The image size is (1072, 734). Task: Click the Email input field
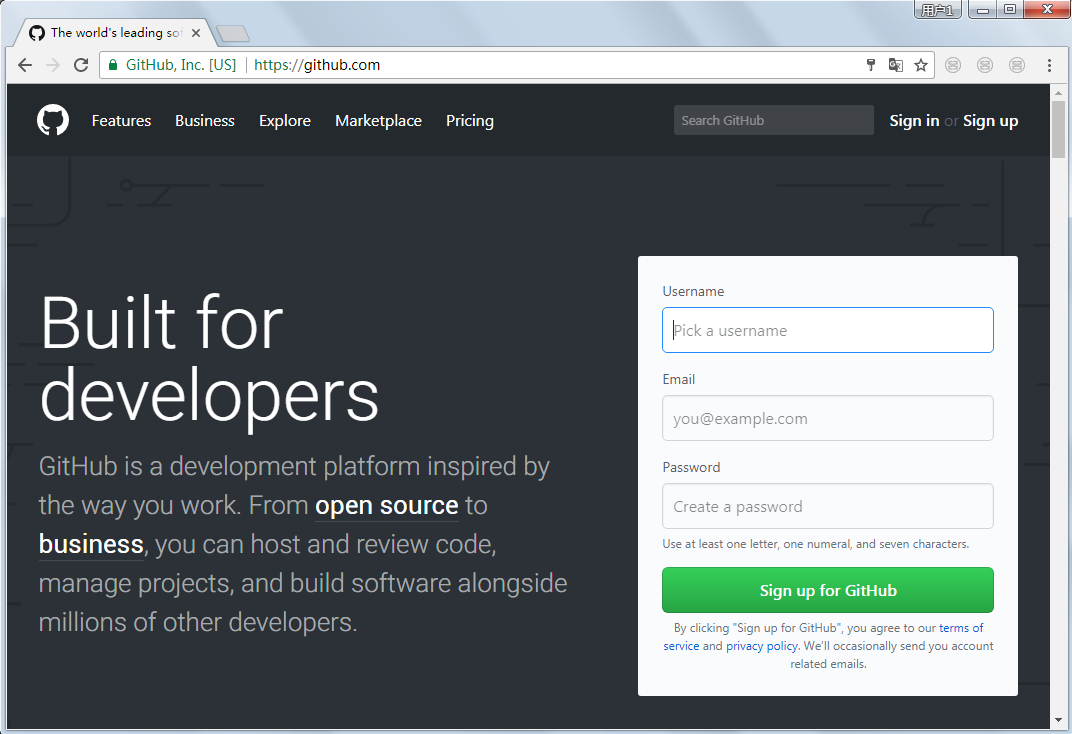click(827, 418)
